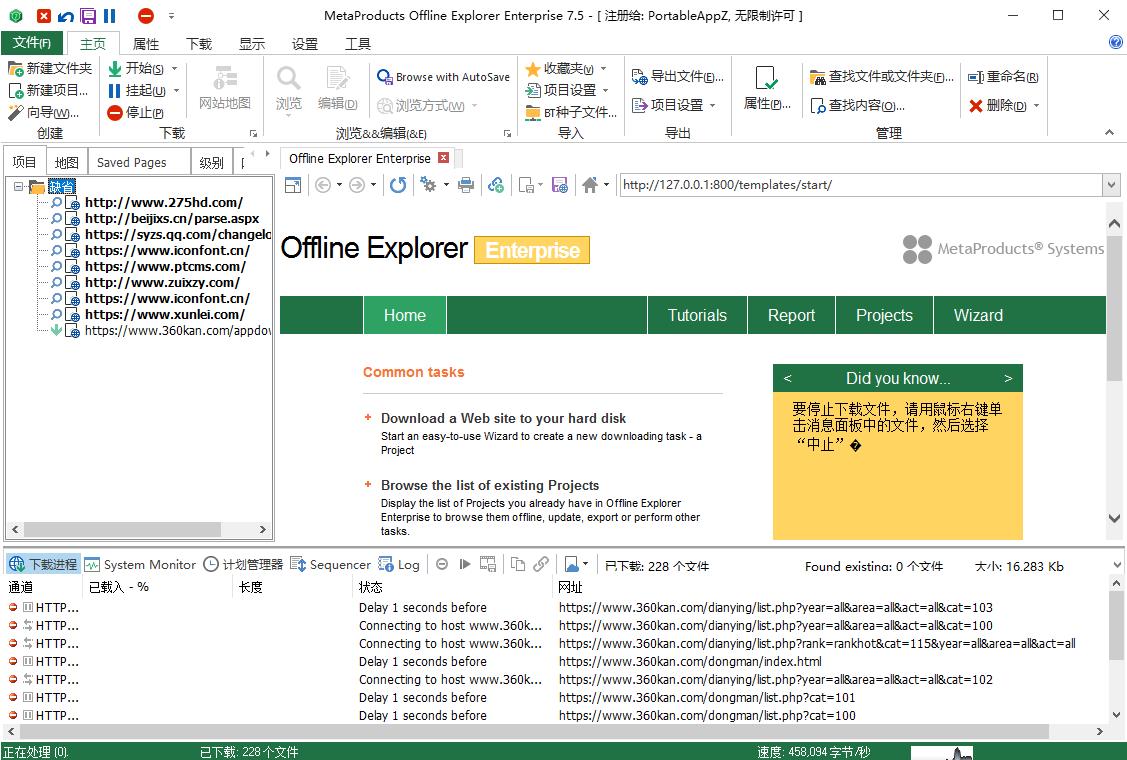
Task: Switch to the 显示 ribbon tab
Action: [252, 44]
